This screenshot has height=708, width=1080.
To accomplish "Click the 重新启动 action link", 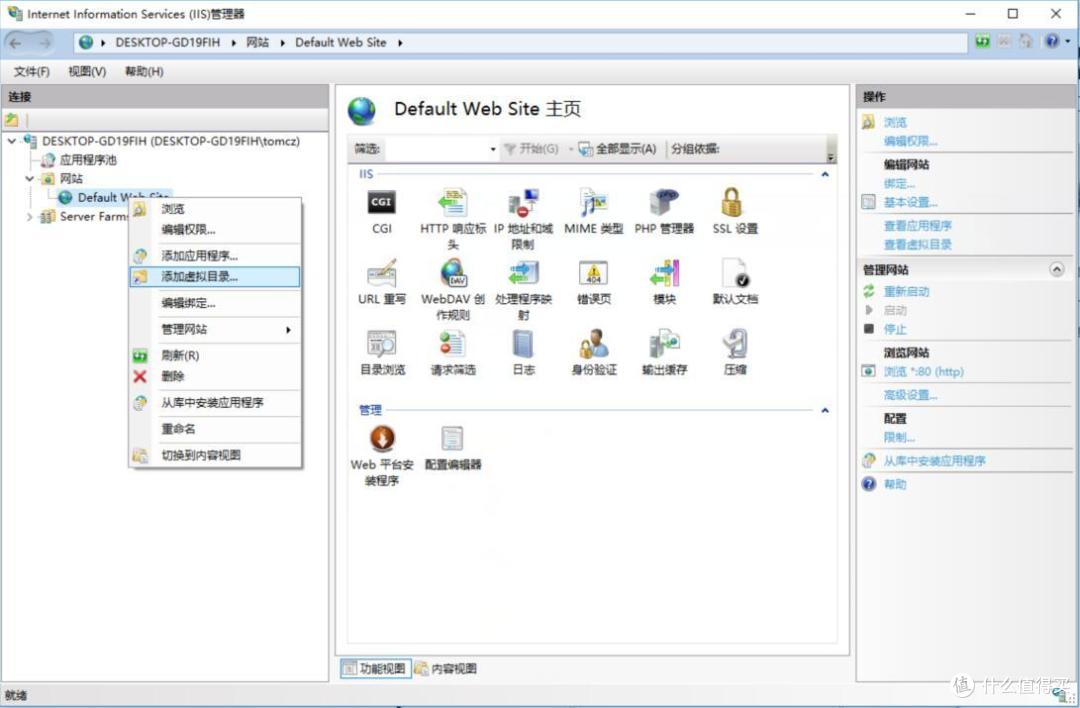I will coord(906,291).
